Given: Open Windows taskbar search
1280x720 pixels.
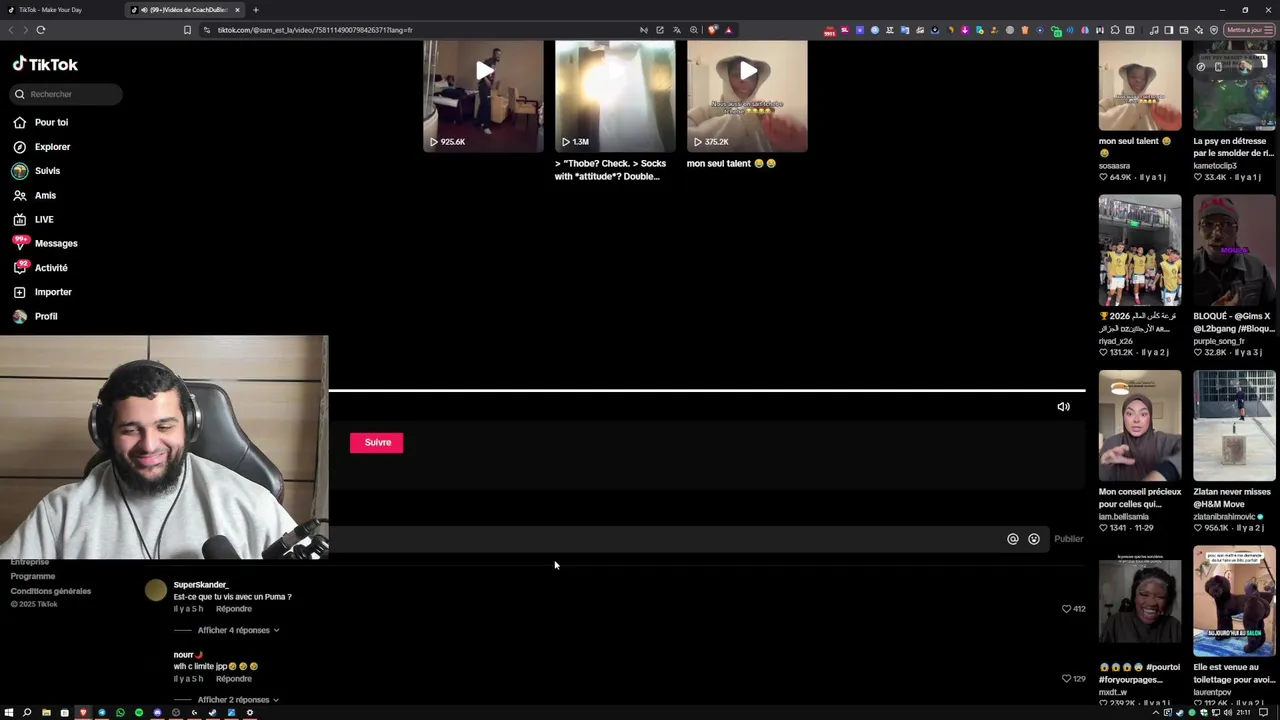Looking at the screenshot, I should pos(27,713).
